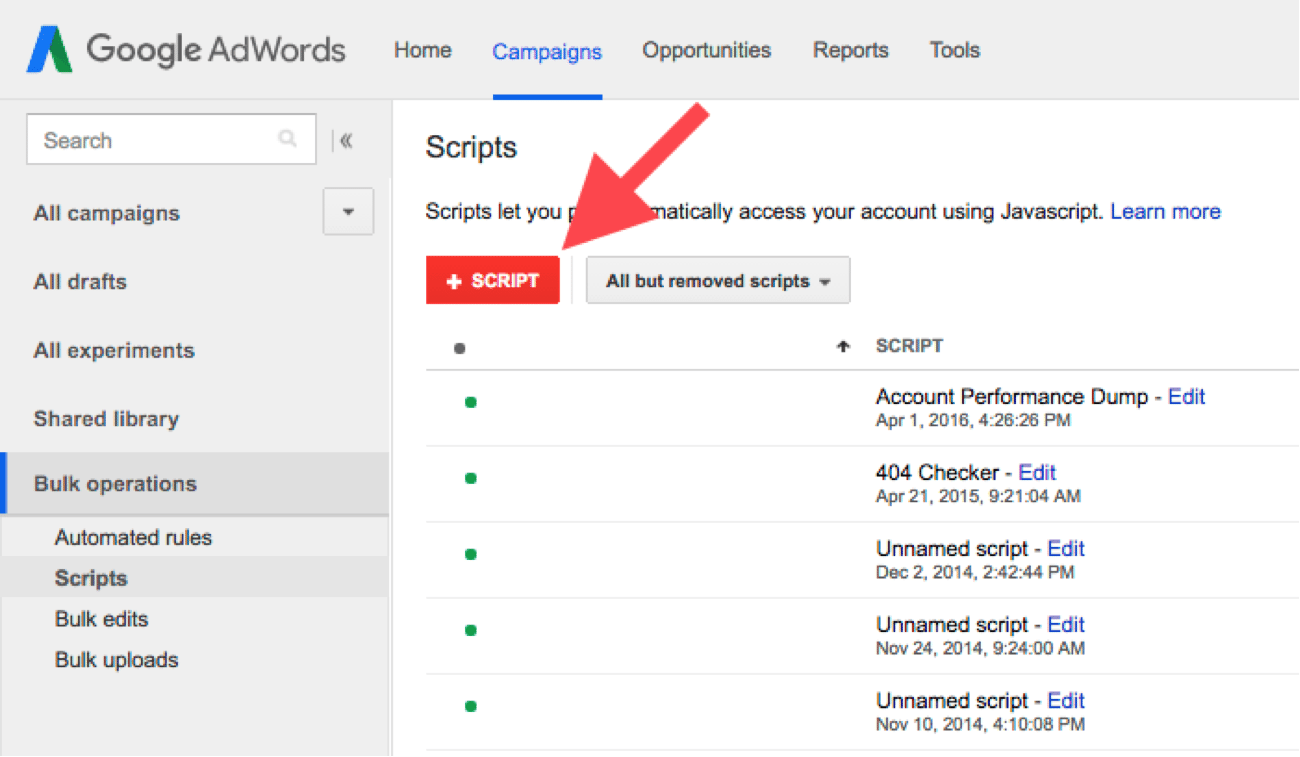The width and height of the screenshot is (1300, 757).
Task: Select Bulk operations in the sidebar
Action: [195, 484]
